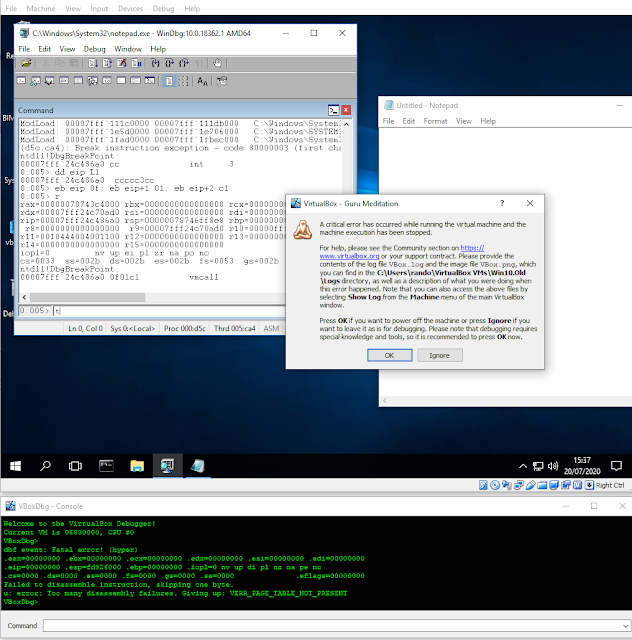This screenshot has width=632, height=640.
Task: Click VirtualBox USB status bar icon
Action: (x=531, y=485)
